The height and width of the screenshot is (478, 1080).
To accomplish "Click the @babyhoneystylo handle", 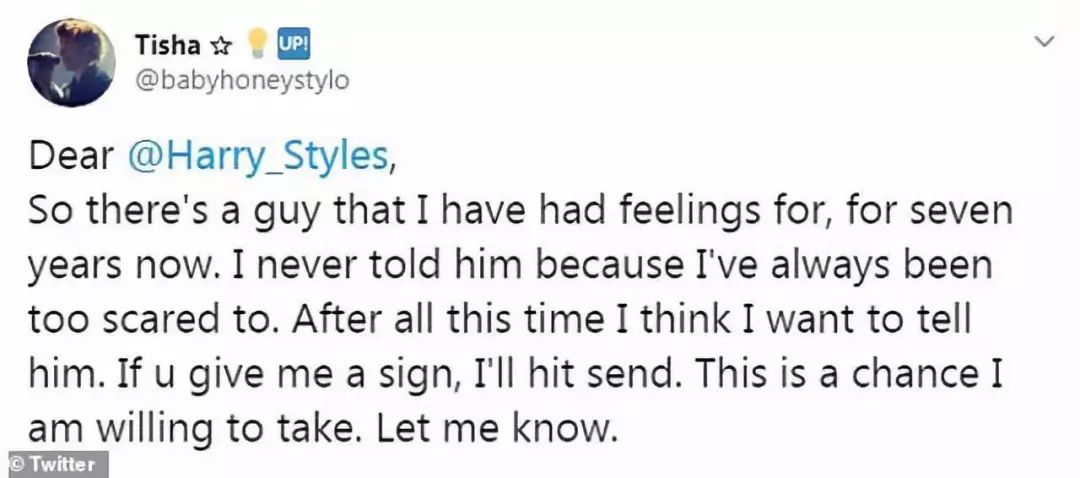I will click(240, 81).
